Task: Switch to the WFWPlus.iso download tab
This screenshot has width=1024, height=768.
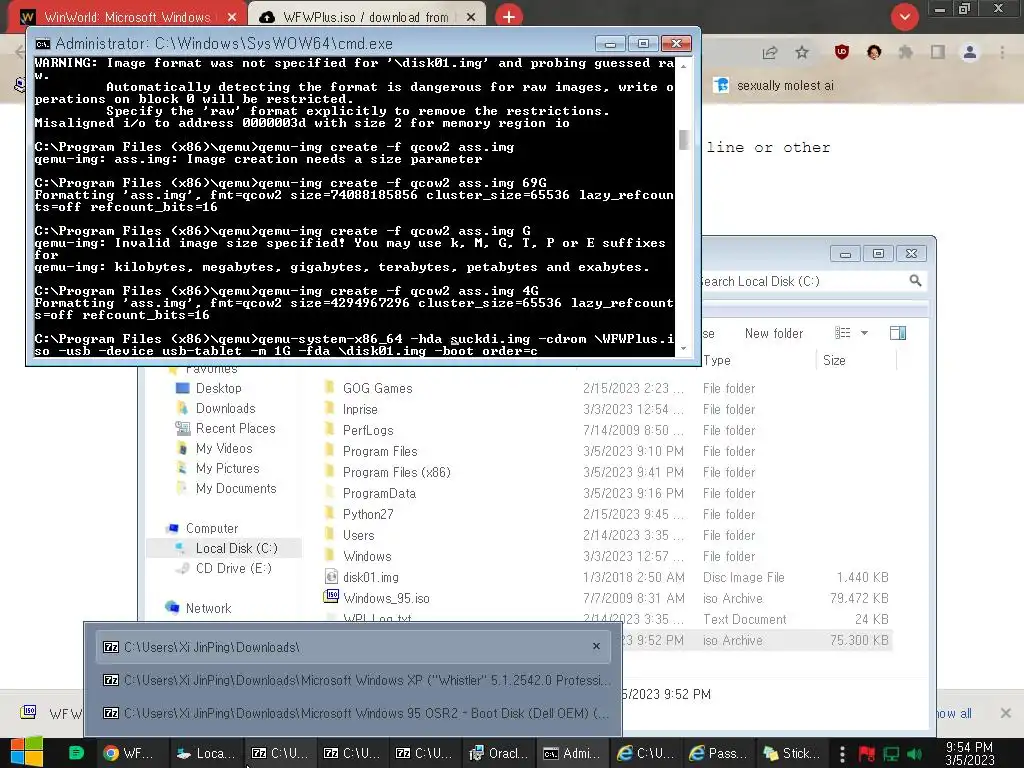Action: (x=366, y=17)
